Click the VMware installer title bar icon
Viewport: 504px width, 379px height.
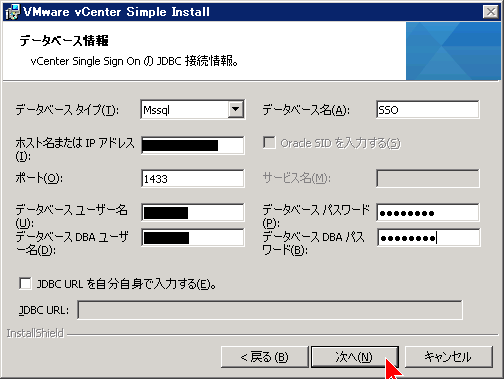12,12
